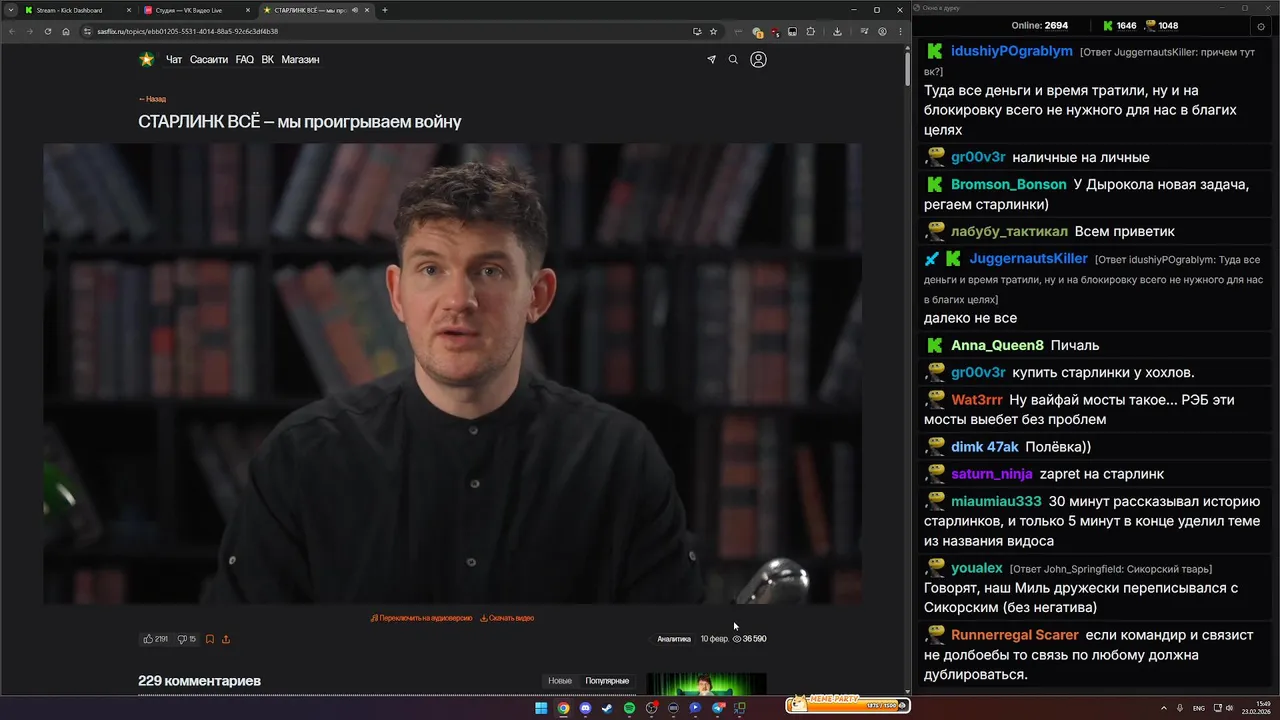Screen dimensions: 1280x720
Task: Open the ВК link in site header
Action: tap(268, 60)
